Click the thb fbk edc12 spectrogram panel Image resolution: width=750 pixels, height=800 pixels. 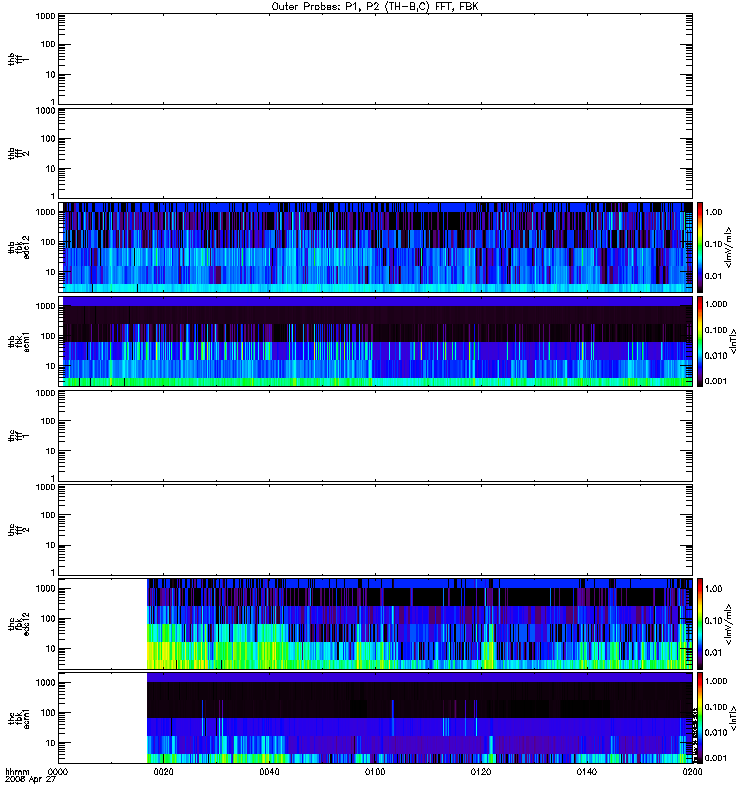tap(375, 247)
